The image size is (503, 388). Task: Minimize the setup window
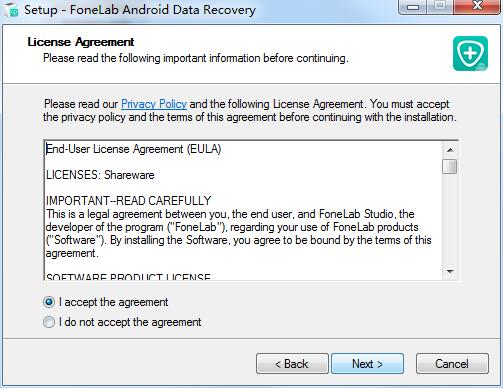point(413,7)
